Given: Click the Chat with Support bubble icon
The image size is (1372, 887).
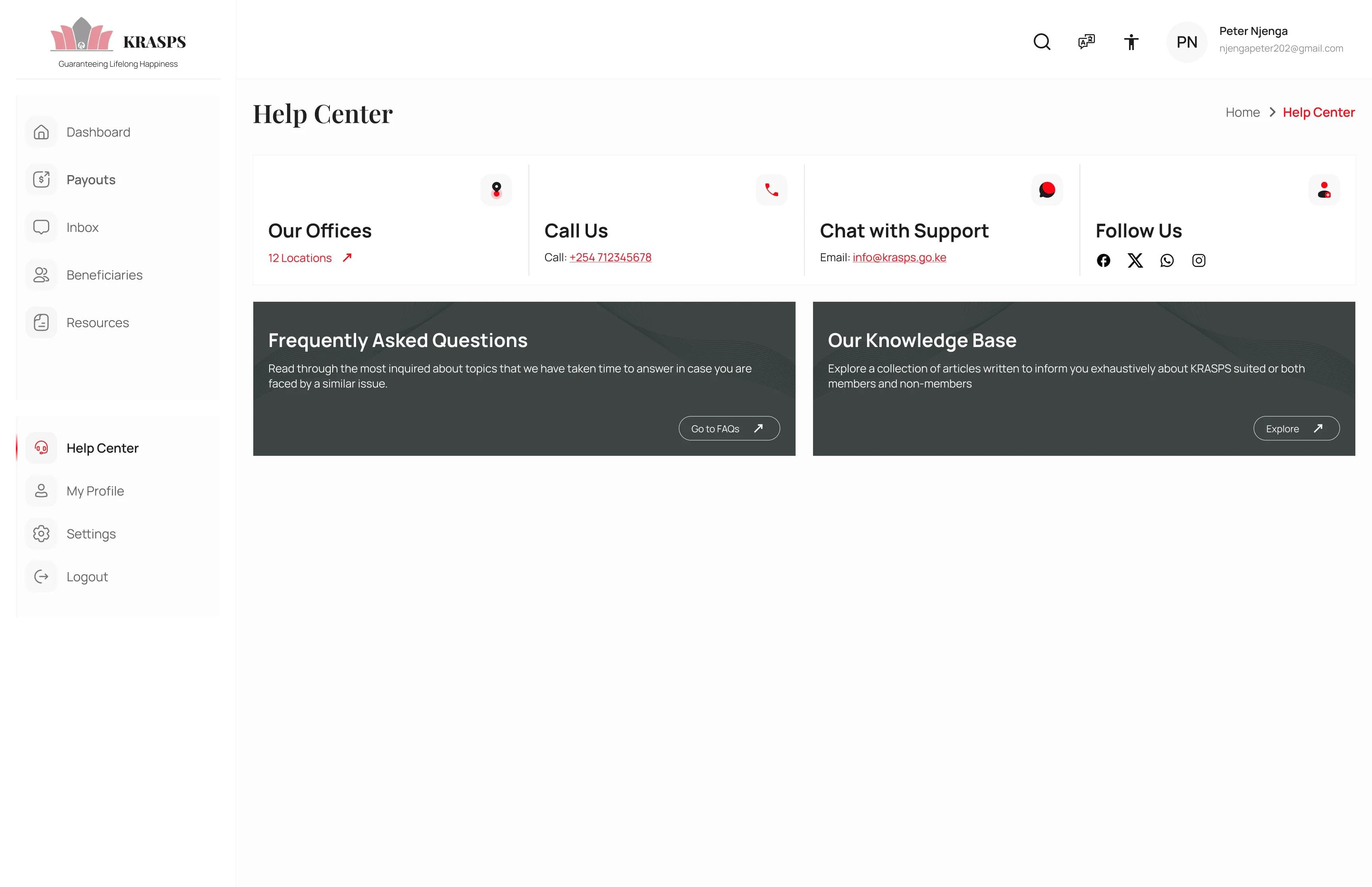Looking at the screenshot, I should click(x=1047, y=189).
